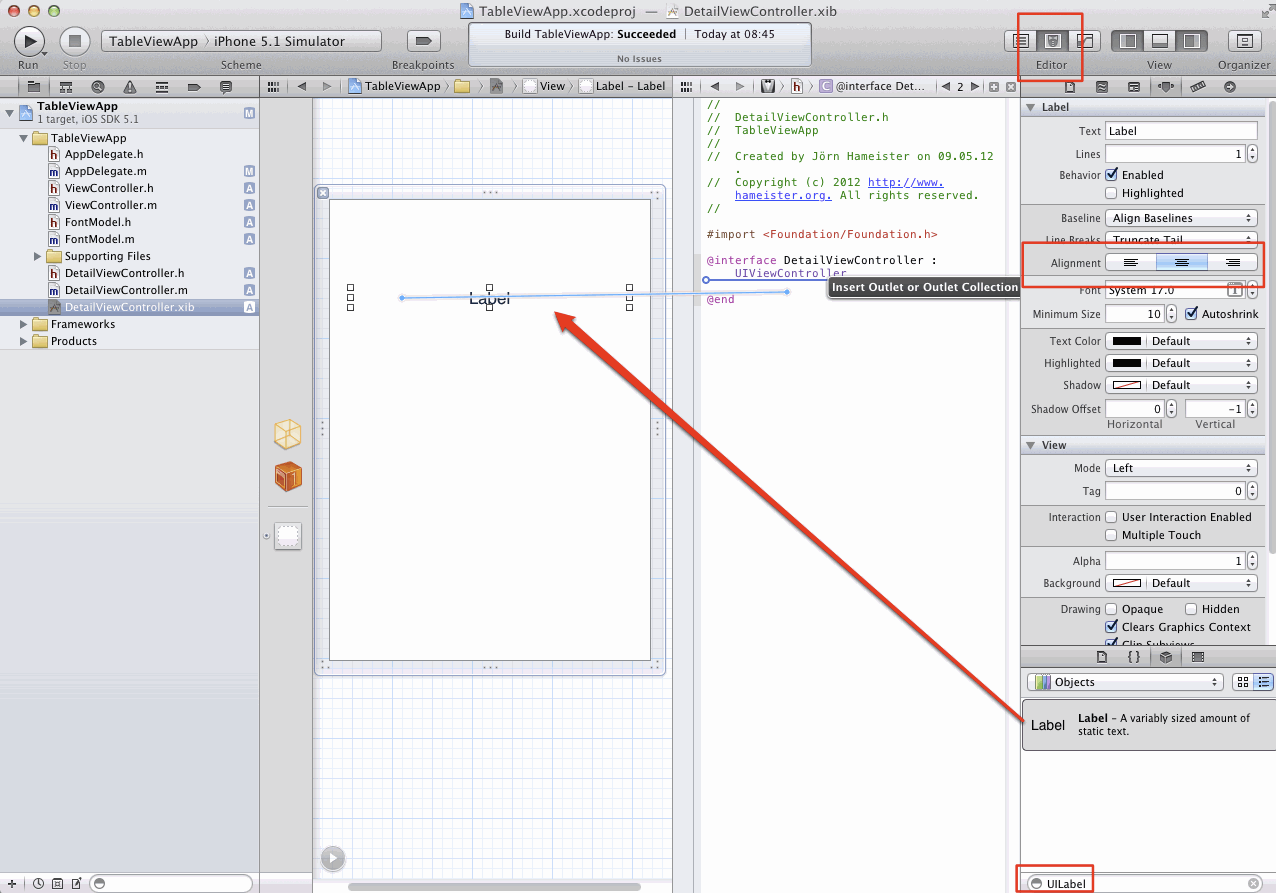Open the hameister.org link in the code

[783, 195]
